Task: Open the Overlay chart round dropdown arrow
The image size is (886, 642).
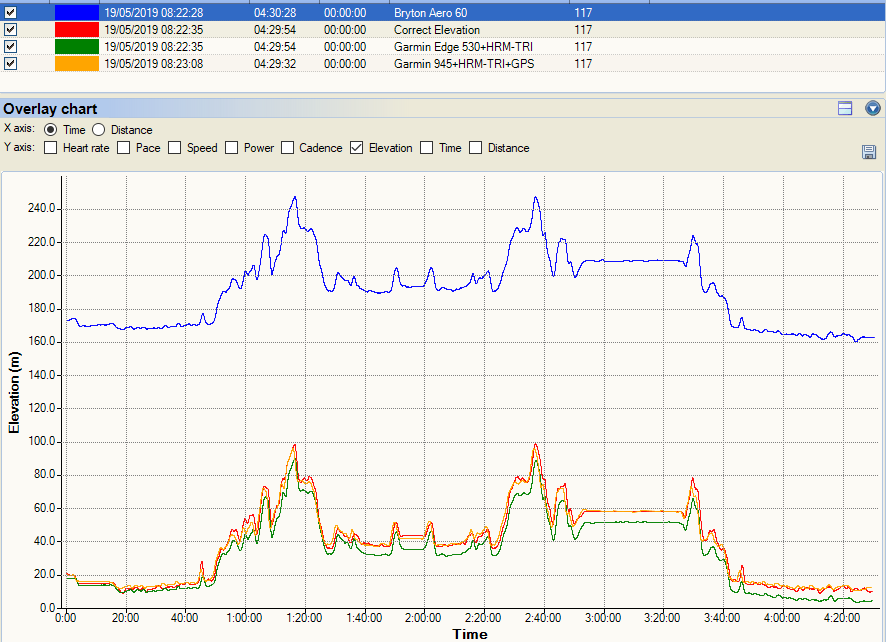Action: (872, 108)
